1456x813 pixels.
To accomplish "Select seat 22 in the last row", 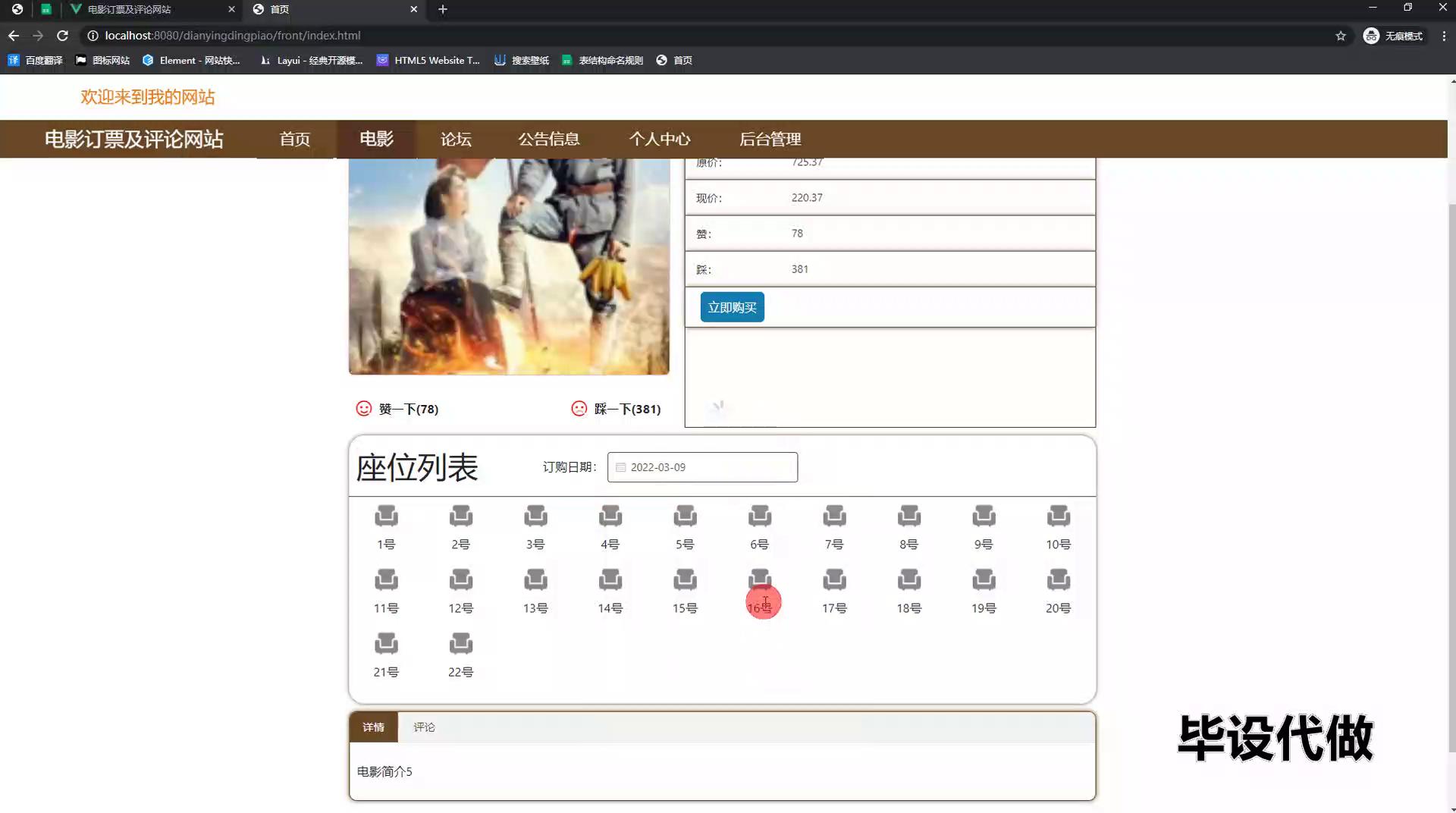I will 460,644.
